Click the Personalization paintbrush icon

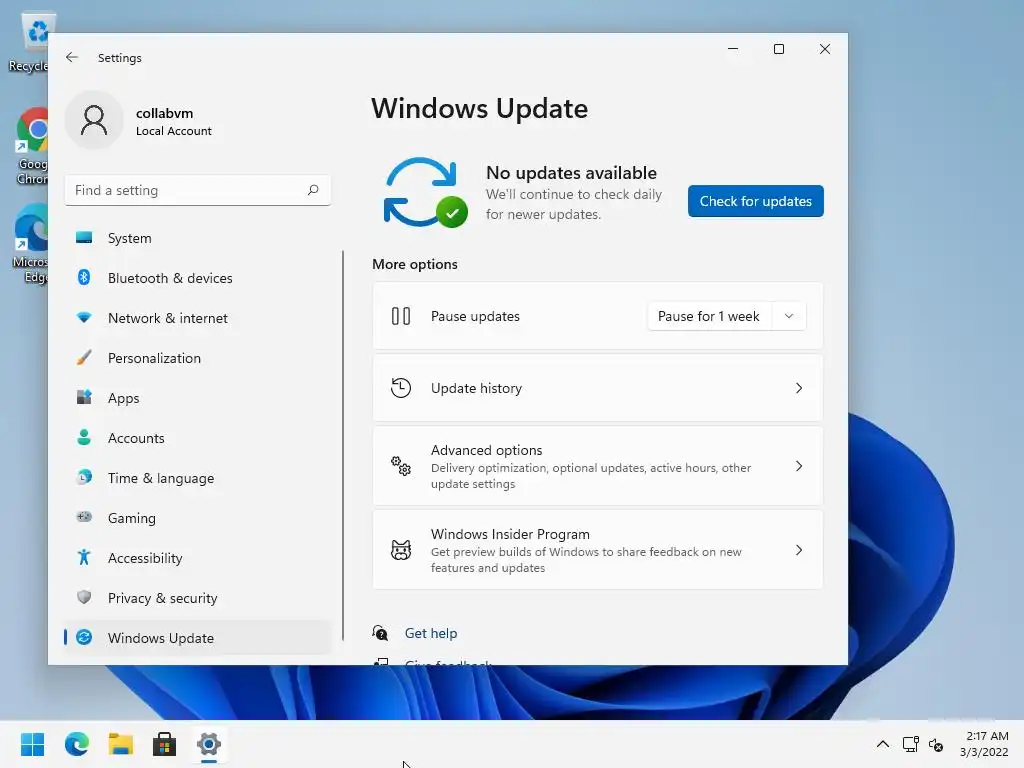pos(84,358)
